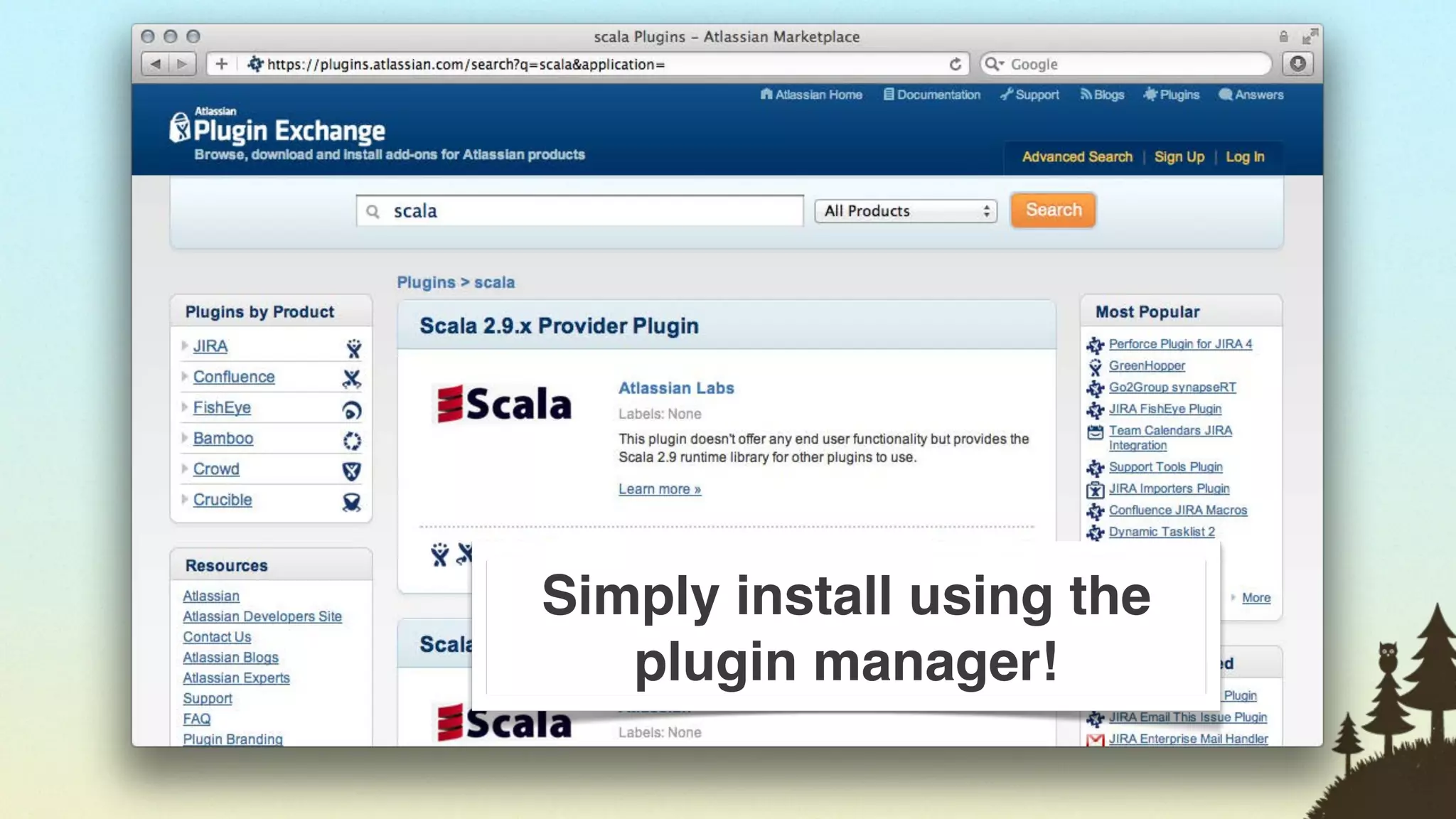
Task: Click the icon beside Support Tools Plugin
Action: [x=1095, y=468]
